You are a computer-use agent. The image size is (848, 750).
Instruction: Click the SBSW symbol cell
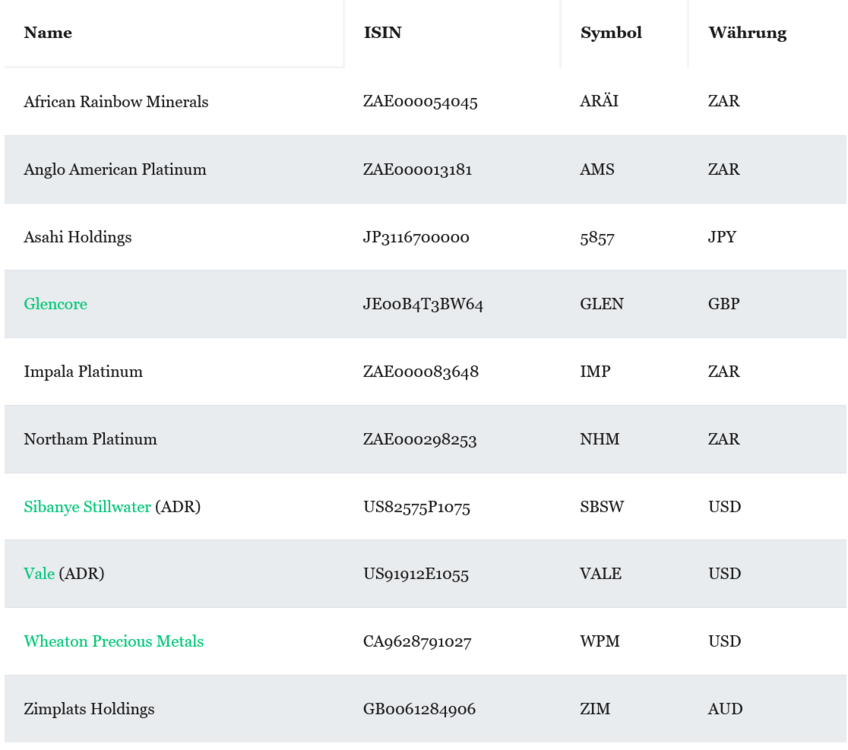click(x=601, y=507)
